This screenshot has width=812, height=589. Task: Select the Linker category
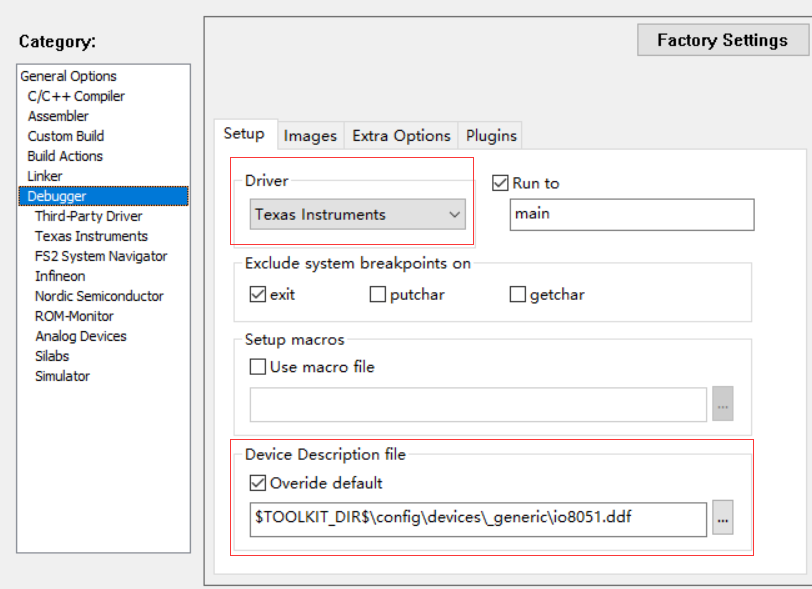point(45,176)
